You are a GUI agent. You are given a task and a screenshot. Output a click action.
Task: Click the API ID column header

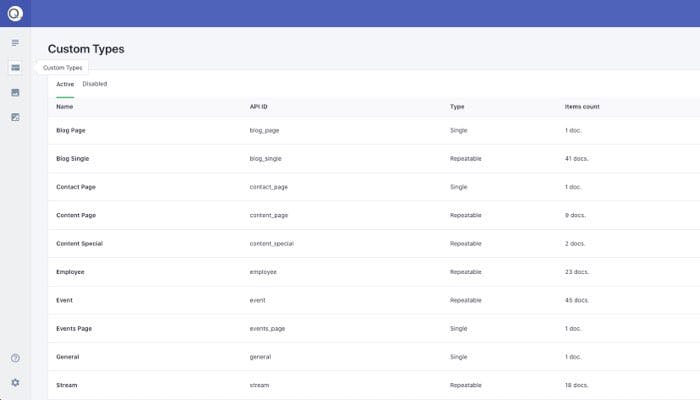coord(258,107)
